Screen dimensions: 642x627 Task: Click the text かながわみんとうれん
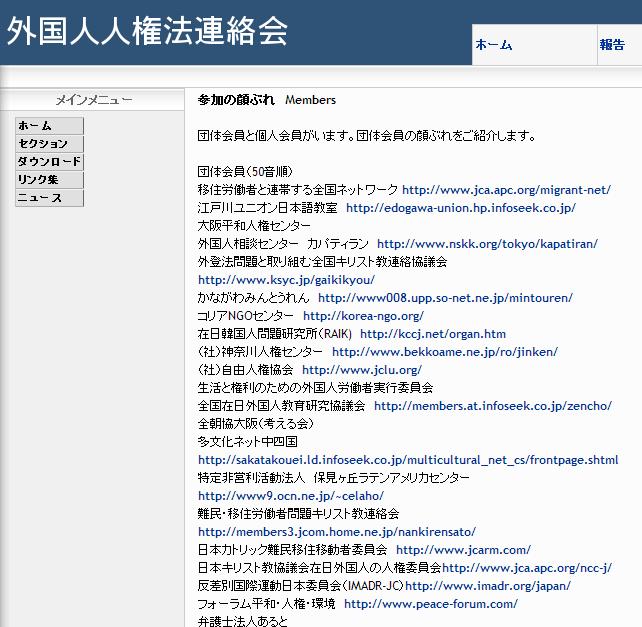(253, 298)
